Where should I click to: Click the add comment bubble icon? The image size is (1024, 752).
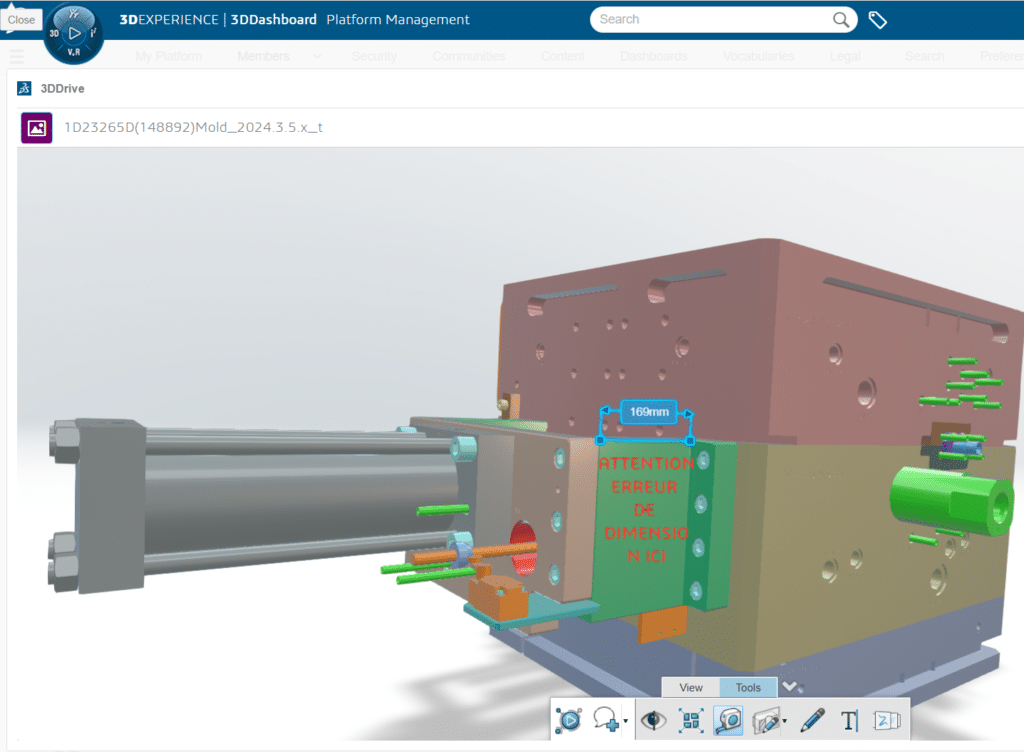point(605,719)
